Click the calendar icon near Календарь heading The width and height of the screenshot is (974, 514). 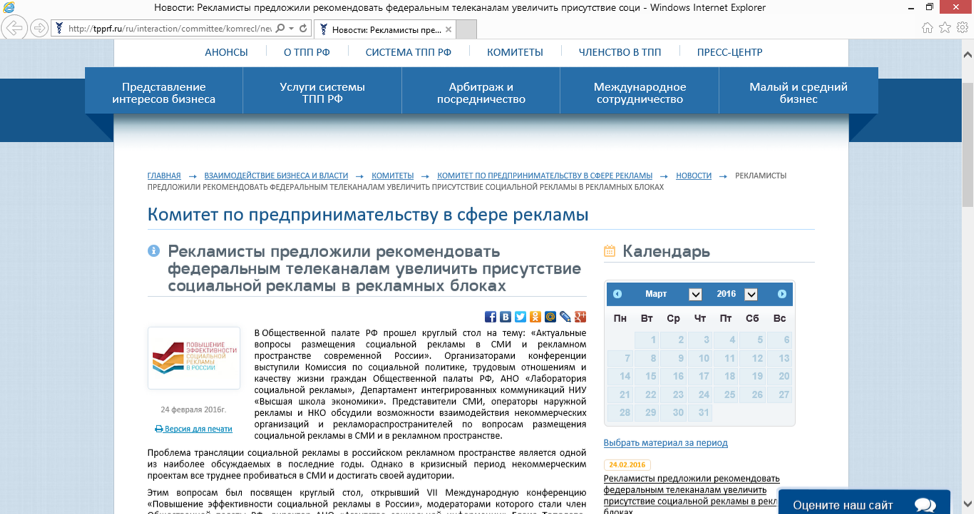(609, 251)
